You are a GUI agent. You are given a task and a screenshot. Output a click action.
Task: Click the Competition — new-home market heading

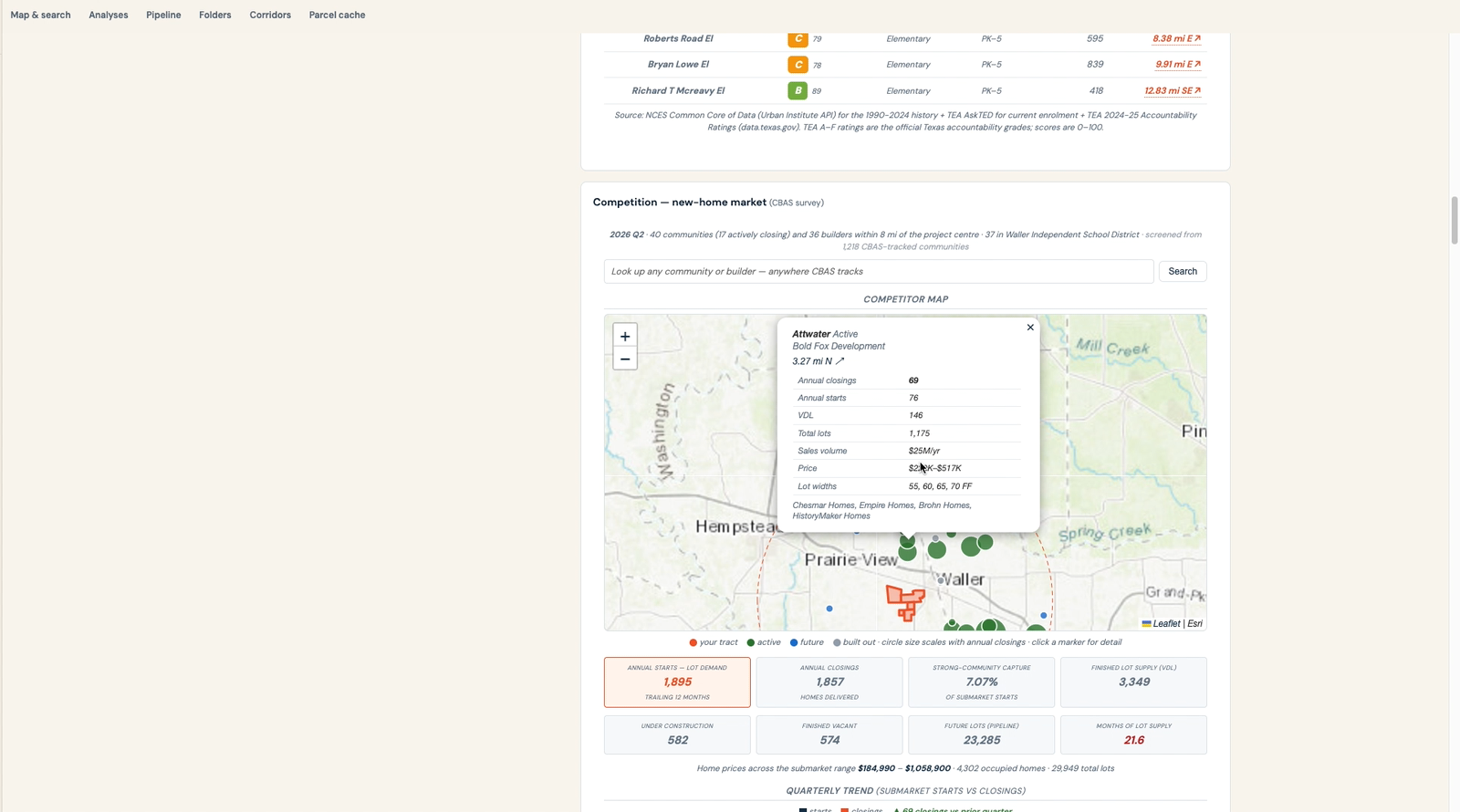[680, 203]
